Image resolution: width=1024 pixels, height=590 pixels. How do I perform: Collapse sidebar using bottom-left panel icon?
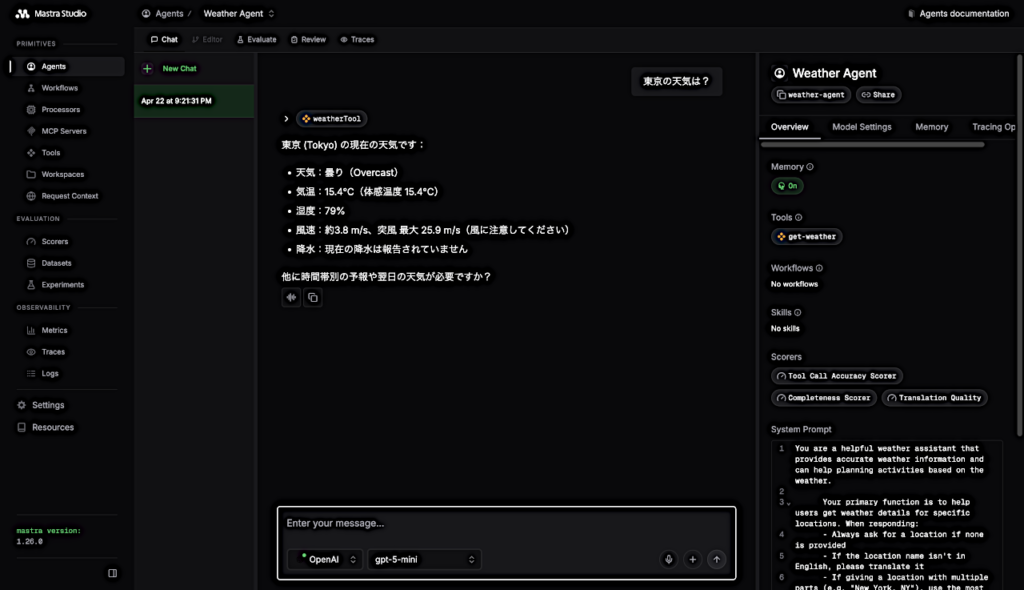pos(112,573)
